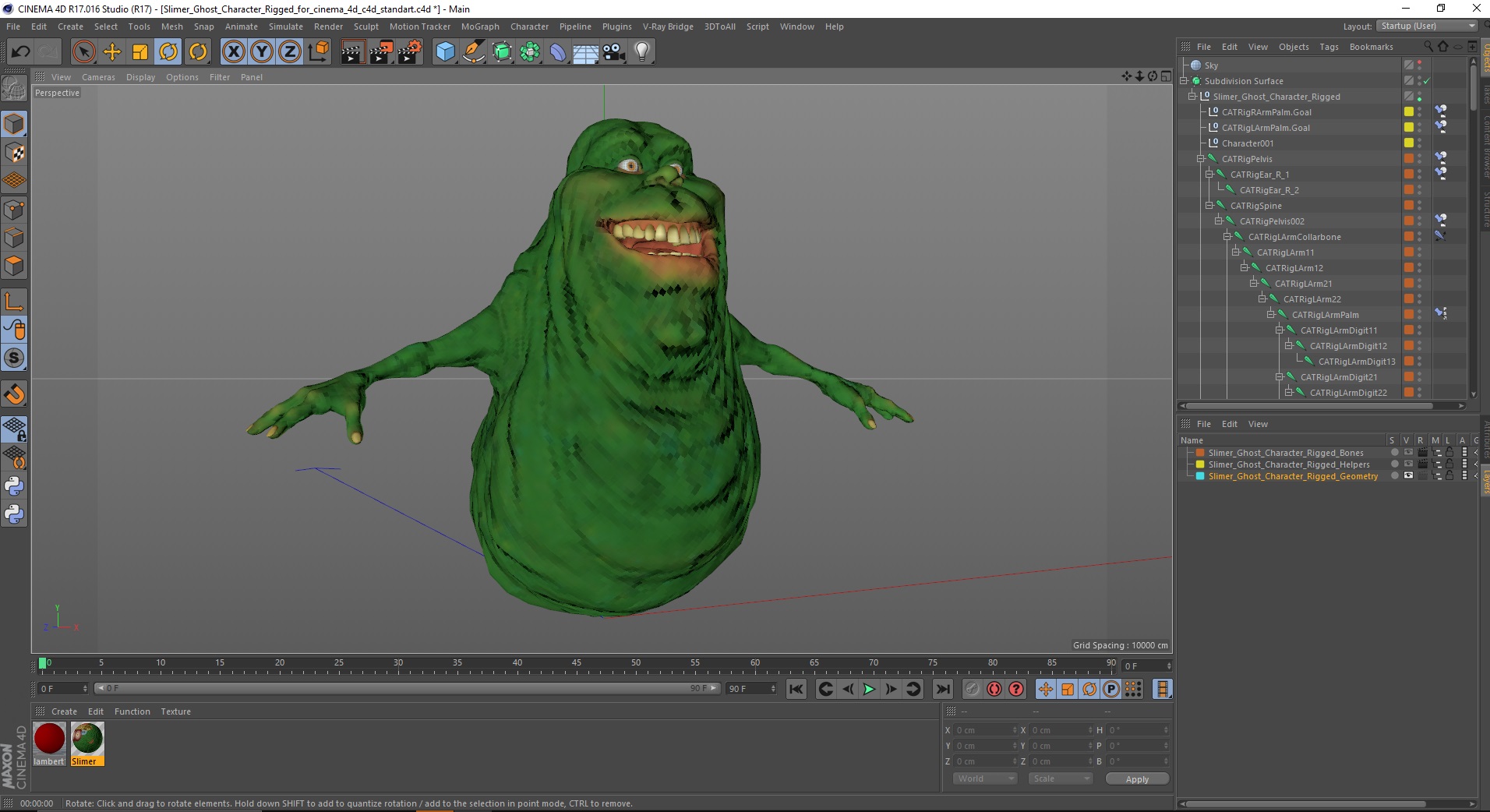The image size is (1490, 812).
Task: Switch to Polygons mode
Action: click(x=14, y=266)
